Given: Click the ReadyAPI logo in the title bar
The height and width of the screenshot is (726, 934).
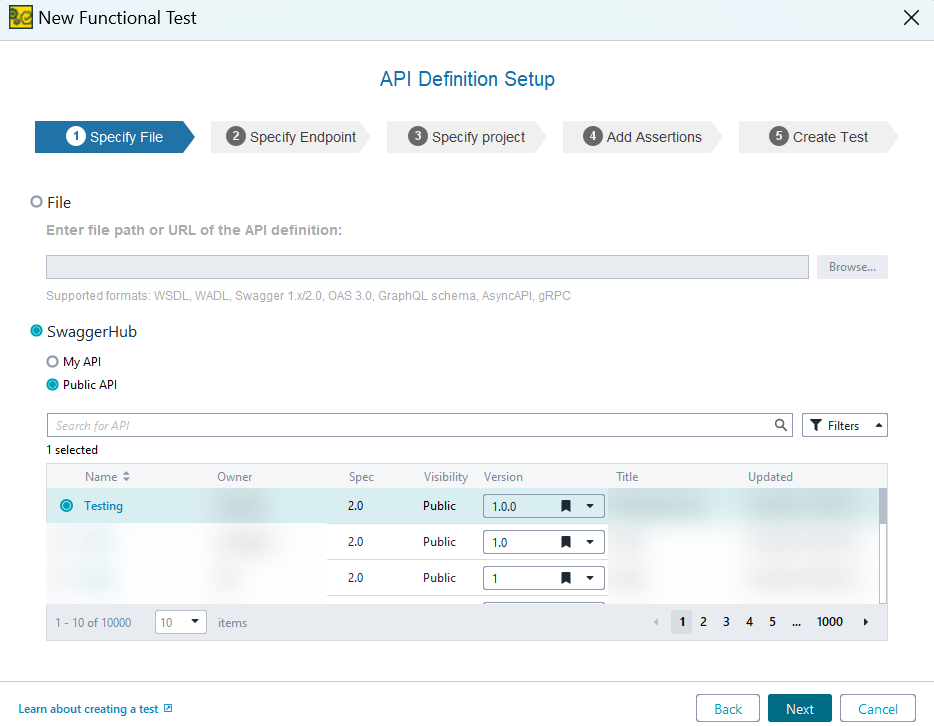Looking at the screenshot, I should (20, 17).
